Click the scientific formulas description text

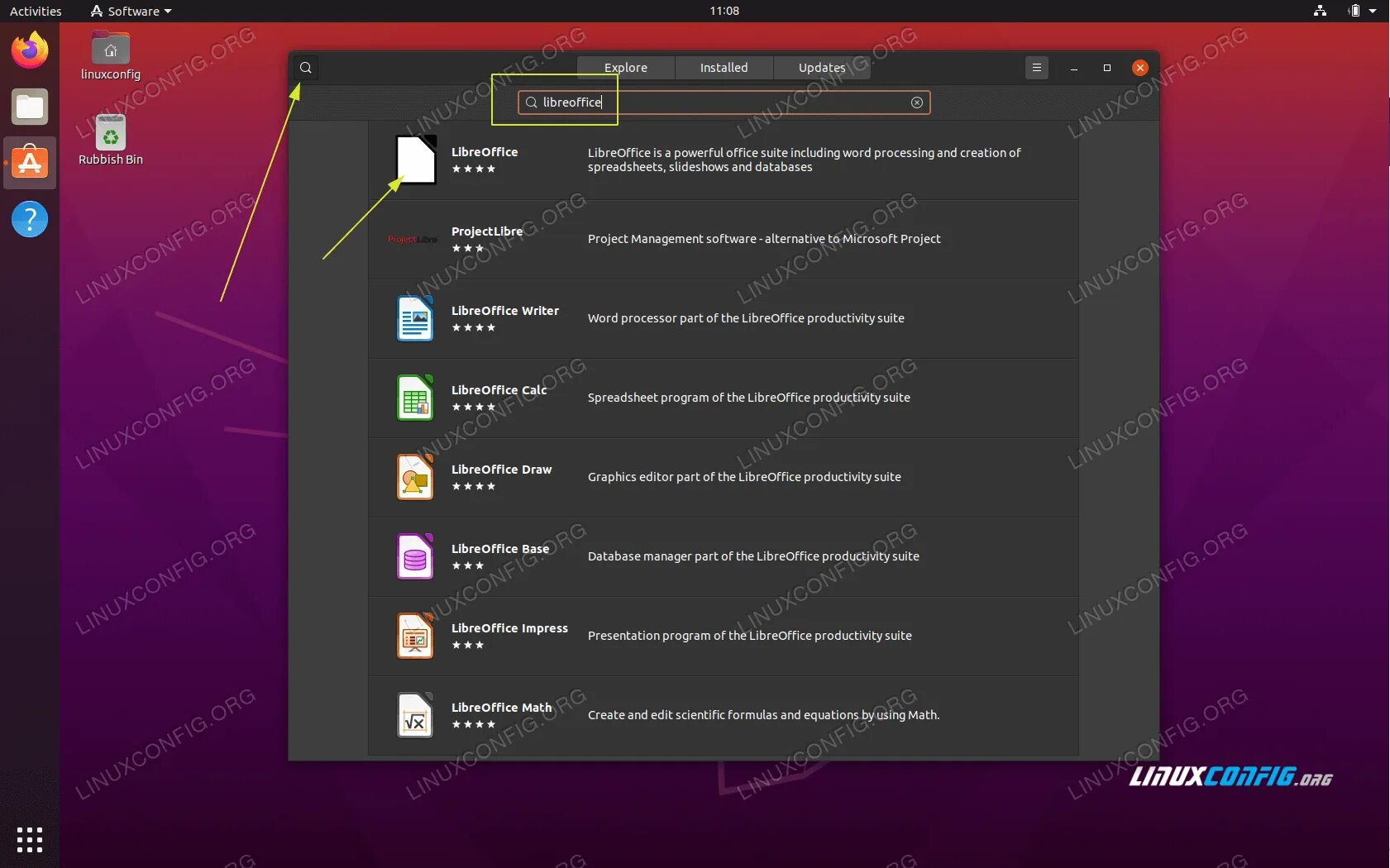(763, 715)
